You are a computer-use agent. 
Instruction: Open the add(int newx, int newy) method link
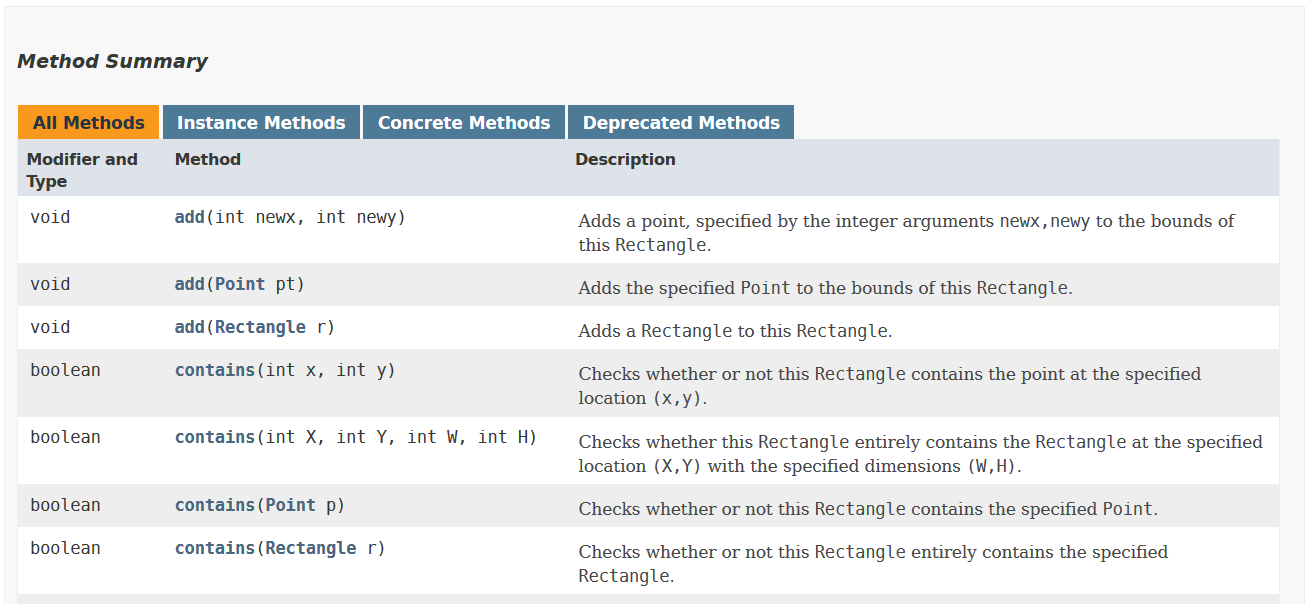(x=189, y=217)
